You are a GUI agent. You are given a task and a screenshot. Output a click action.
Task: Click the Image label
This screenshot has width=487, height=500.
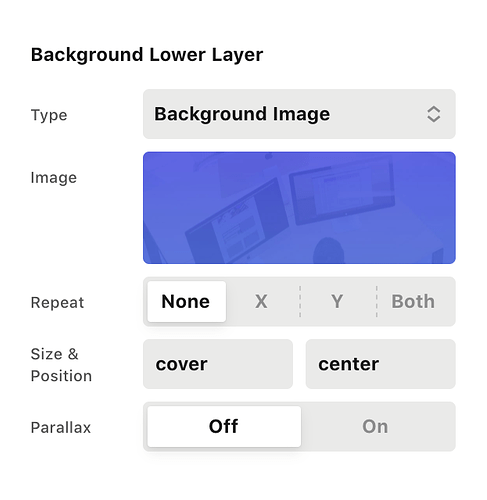[x=54, y=177]
